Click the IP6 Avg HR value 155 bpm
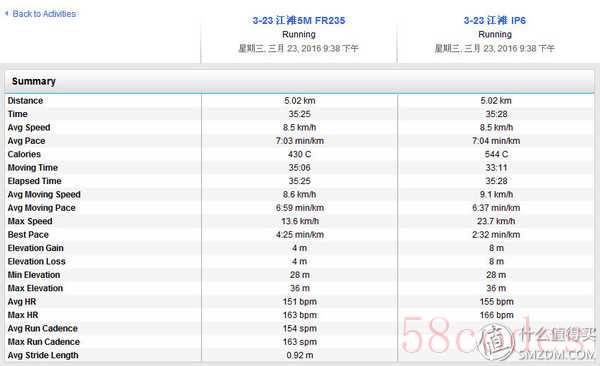Viewport: 600px width, 366px height. [496, 302]
